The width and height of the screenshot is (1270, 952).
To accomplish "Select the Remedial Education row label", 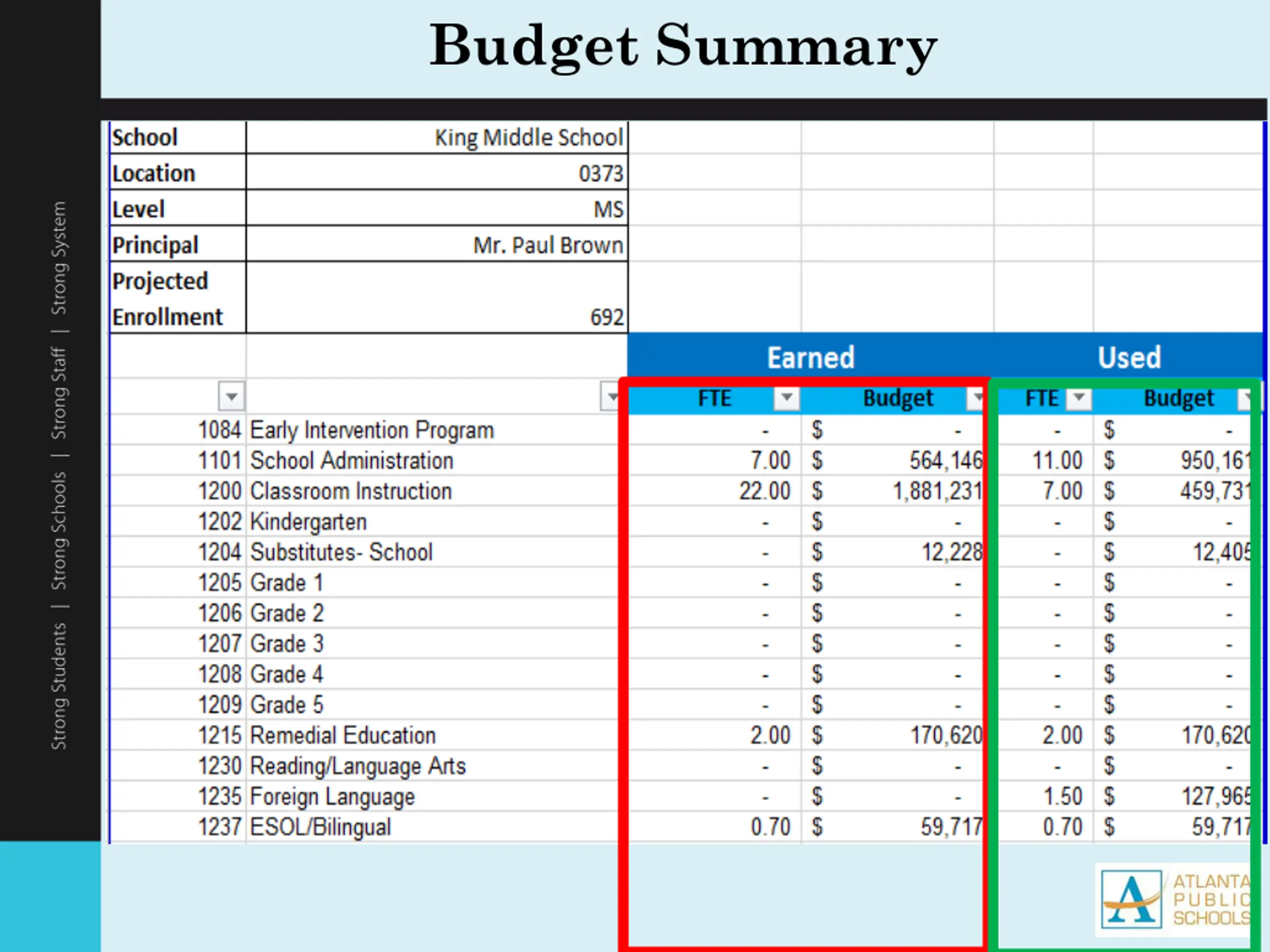I will tap(343, 736).
